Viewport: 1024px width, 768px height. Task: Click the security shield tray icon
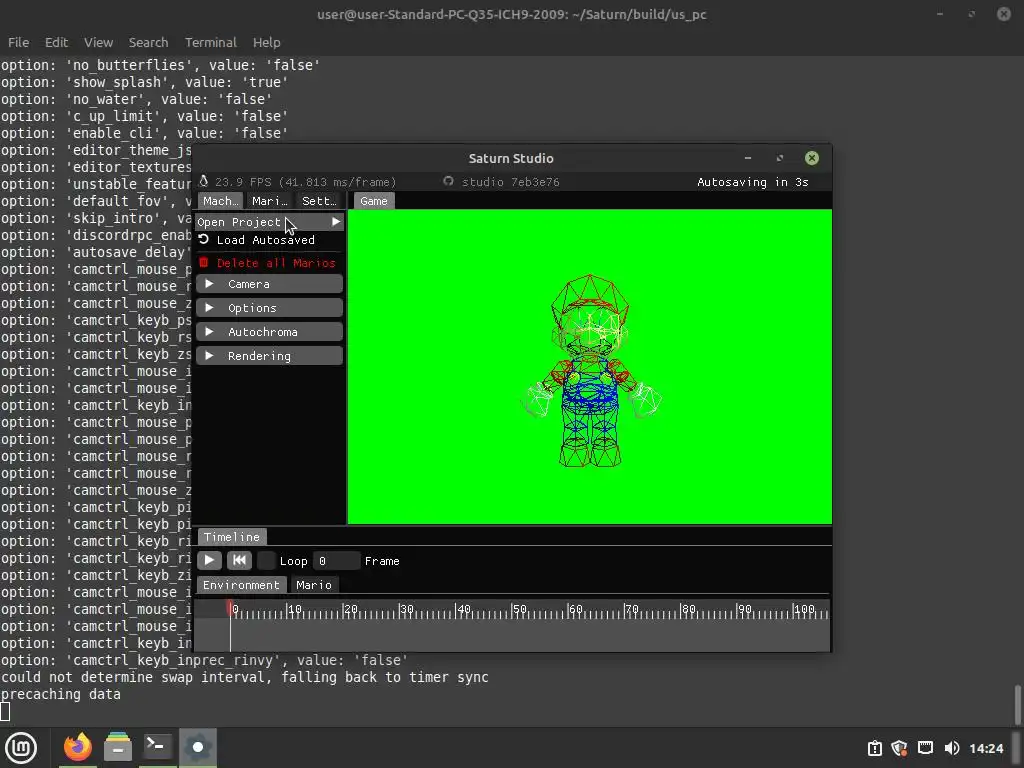coord(899,748)
